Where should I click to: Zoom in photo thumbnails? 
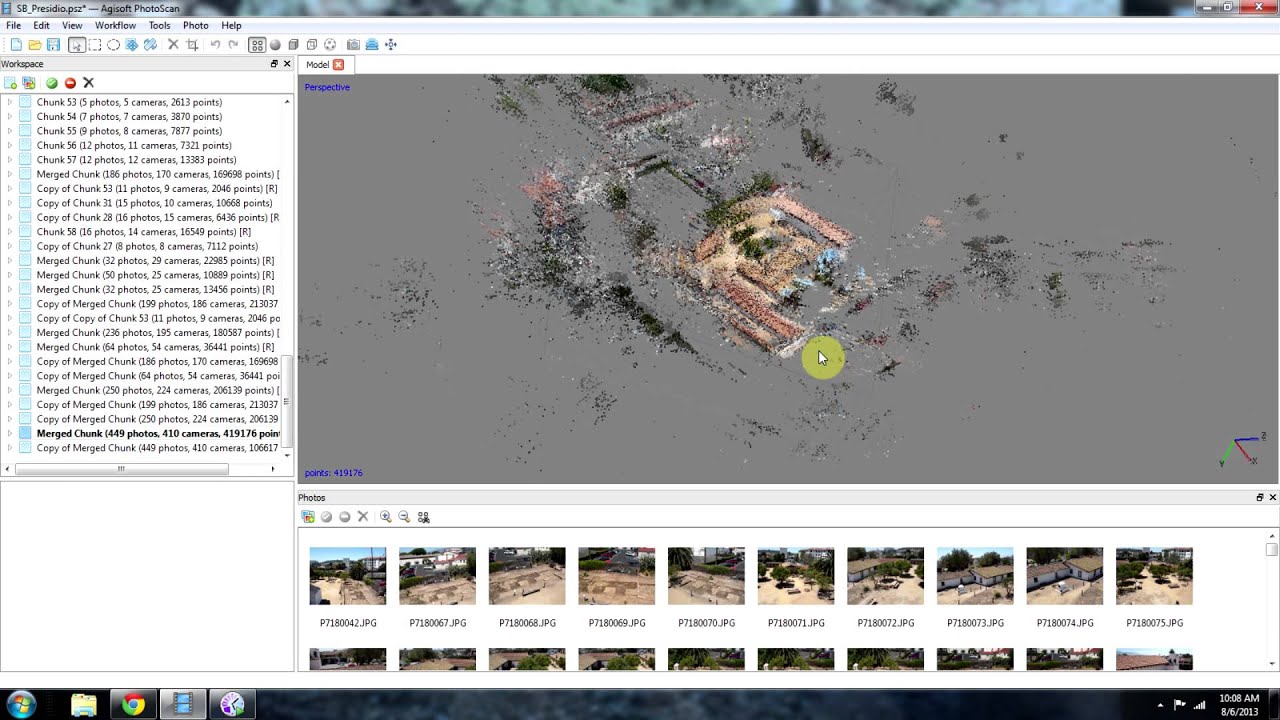(x=386, y=517)
